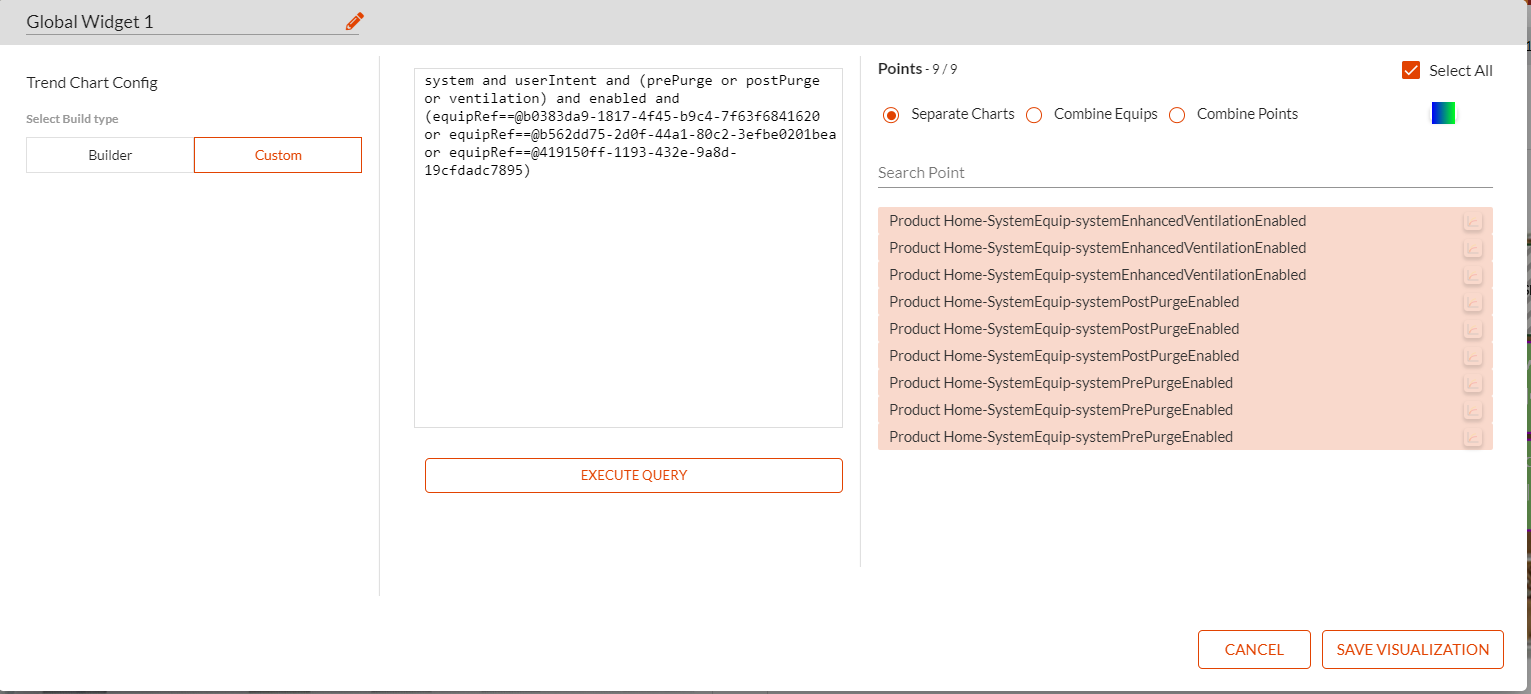Select the second systemEnhancedVentilationEnabled point text
The width and height of the screenshot is (1531, 694).
point(1097,248)
